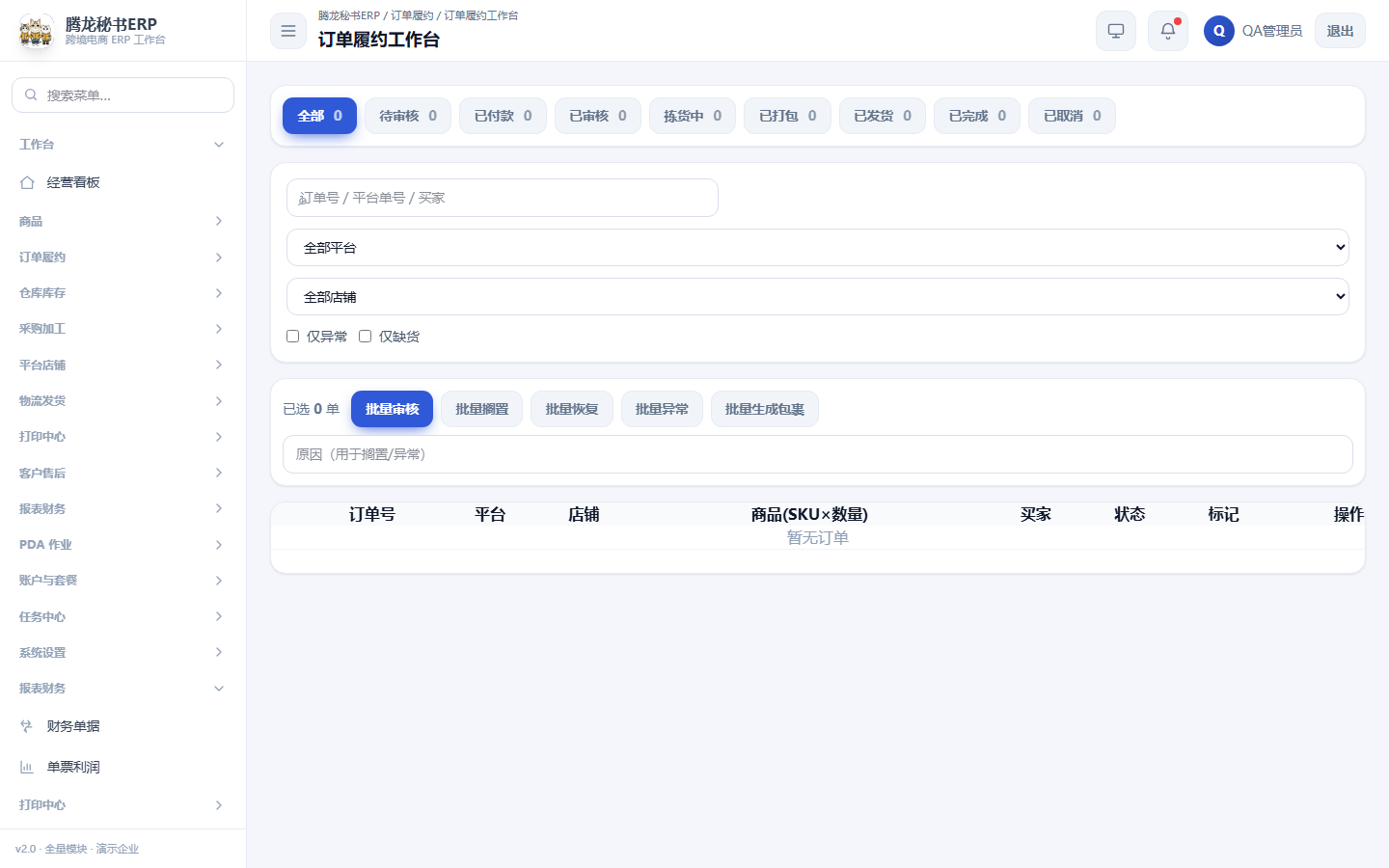Expand the 仓库库存 menu section

point(123,293)
